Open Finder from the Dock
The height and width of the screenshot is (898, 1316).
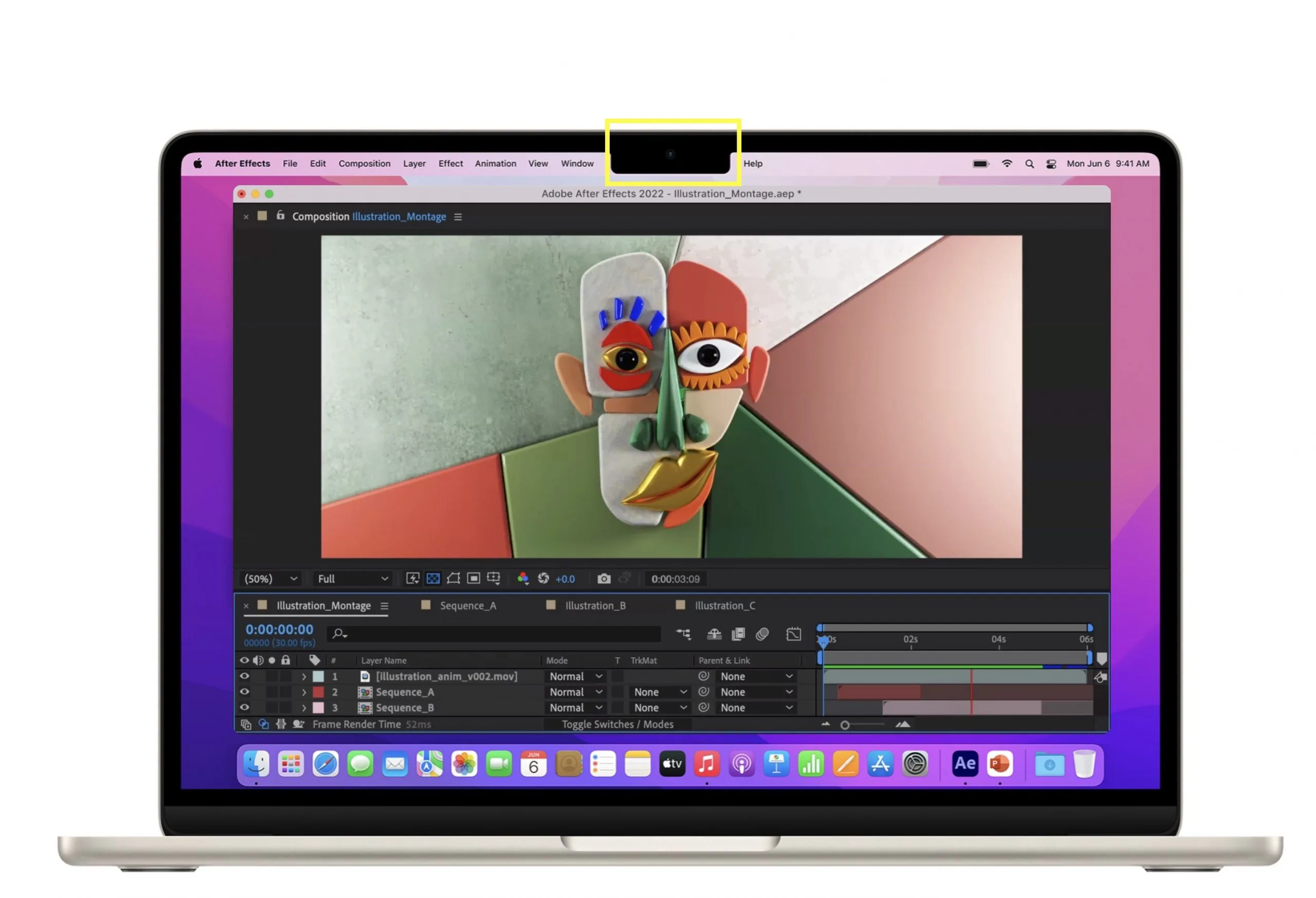point(256,765)
